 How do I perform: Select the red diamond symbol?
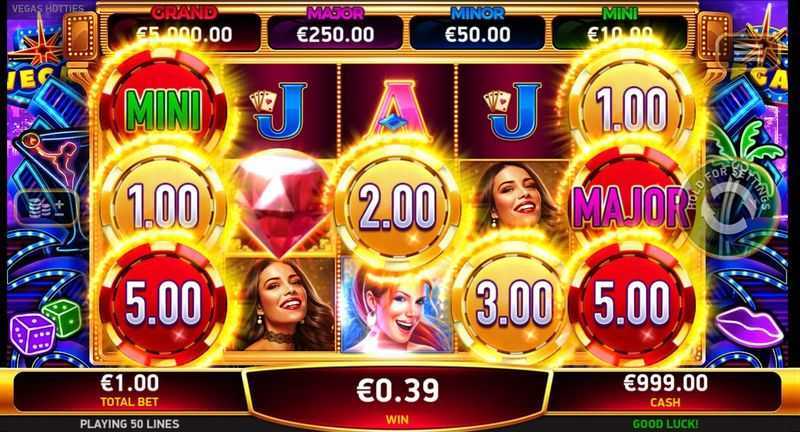click(x=280, y=202)
